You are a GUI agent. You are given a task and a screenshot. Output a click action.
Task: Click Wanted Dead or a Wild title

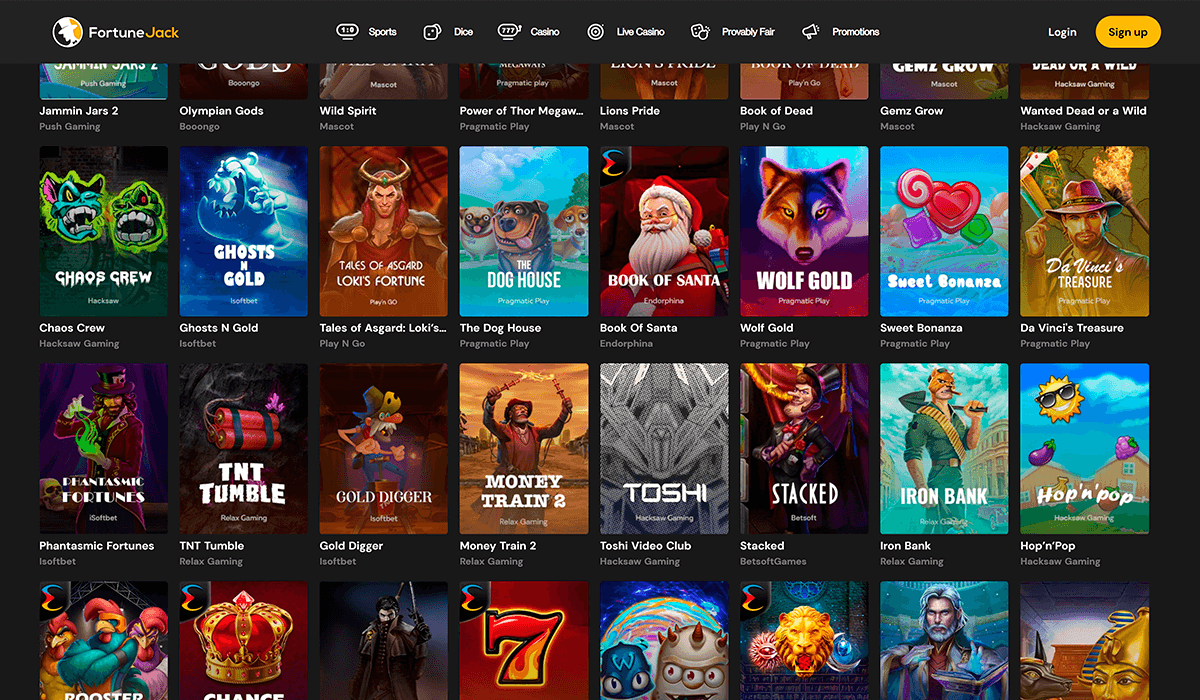[x=1083, y=111]
